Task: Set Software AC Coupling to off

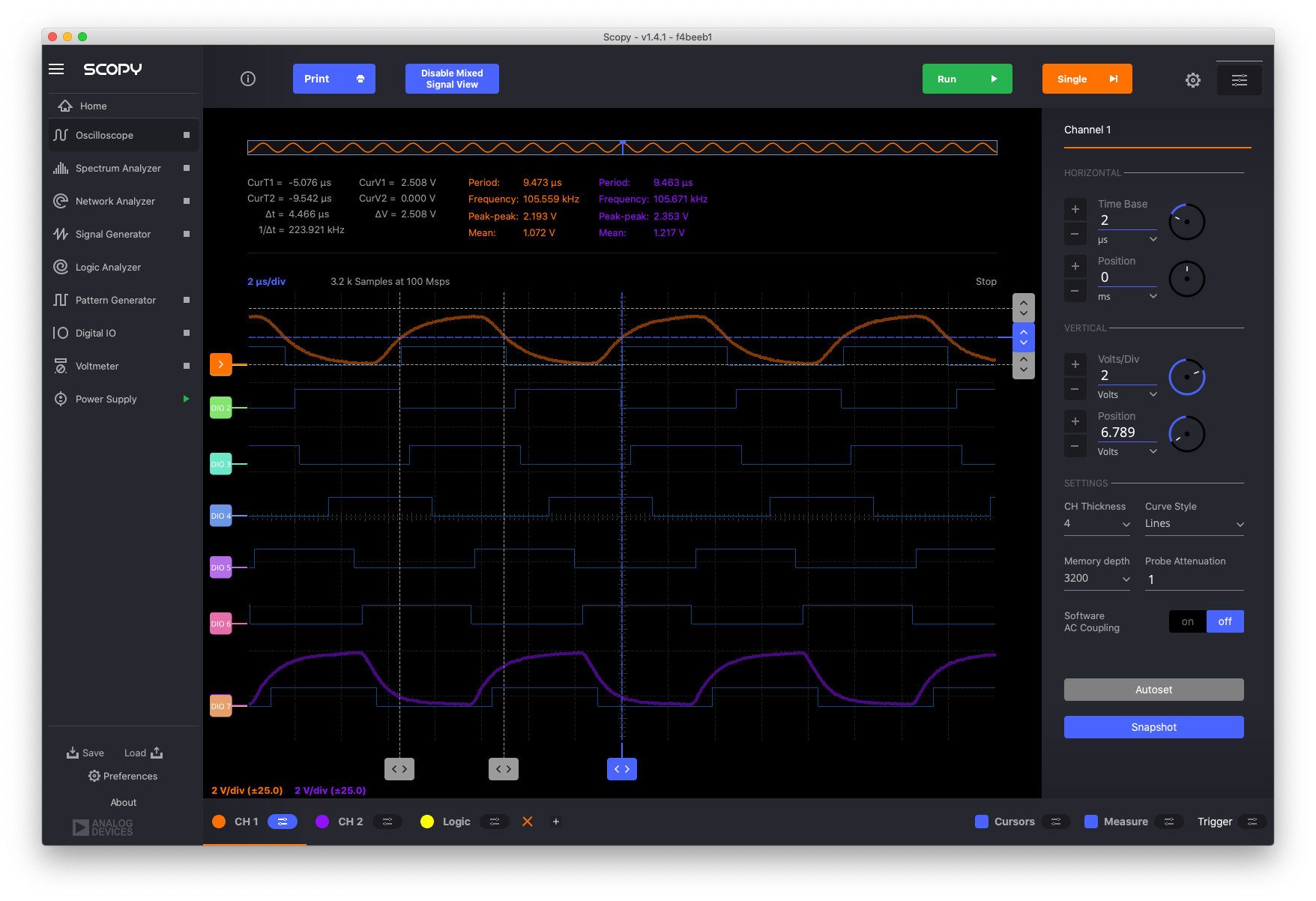Action: (x=1225, y=621)
